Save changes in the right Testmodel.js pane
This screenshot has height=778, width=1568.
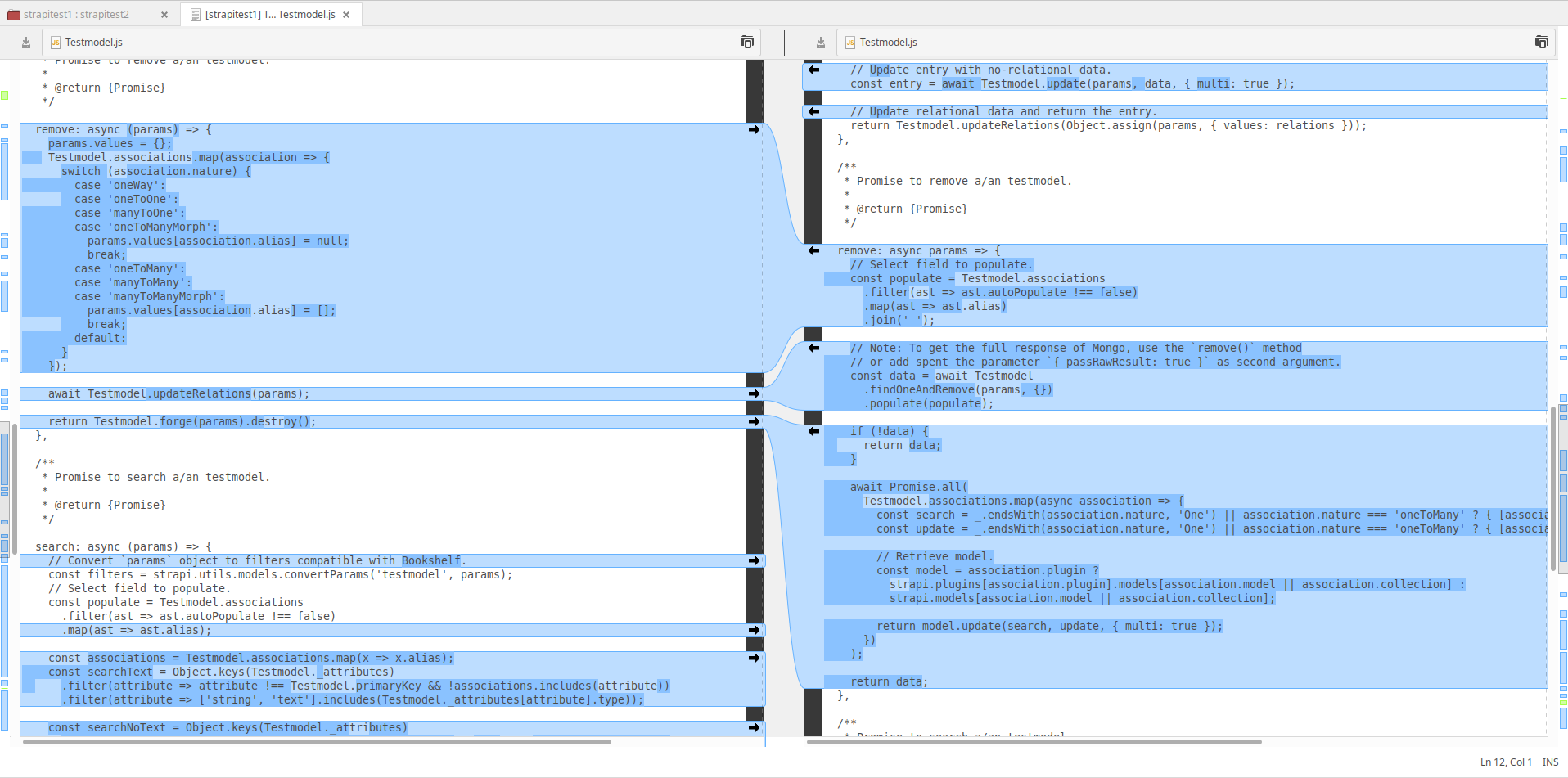[x=819, y=42]
